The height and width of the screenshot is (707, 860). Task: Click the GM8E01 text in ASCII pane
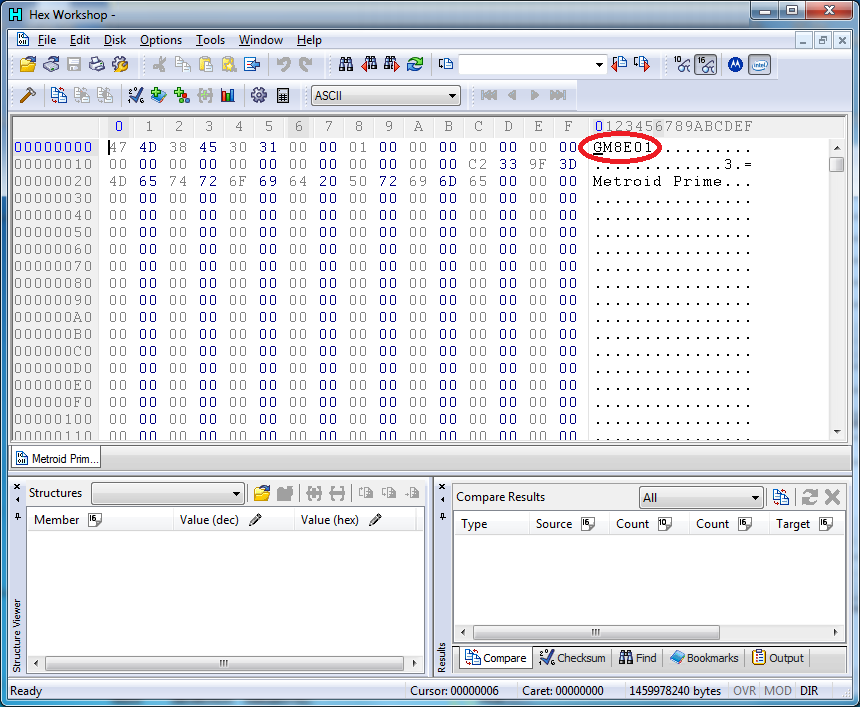(x=623, y=148)
